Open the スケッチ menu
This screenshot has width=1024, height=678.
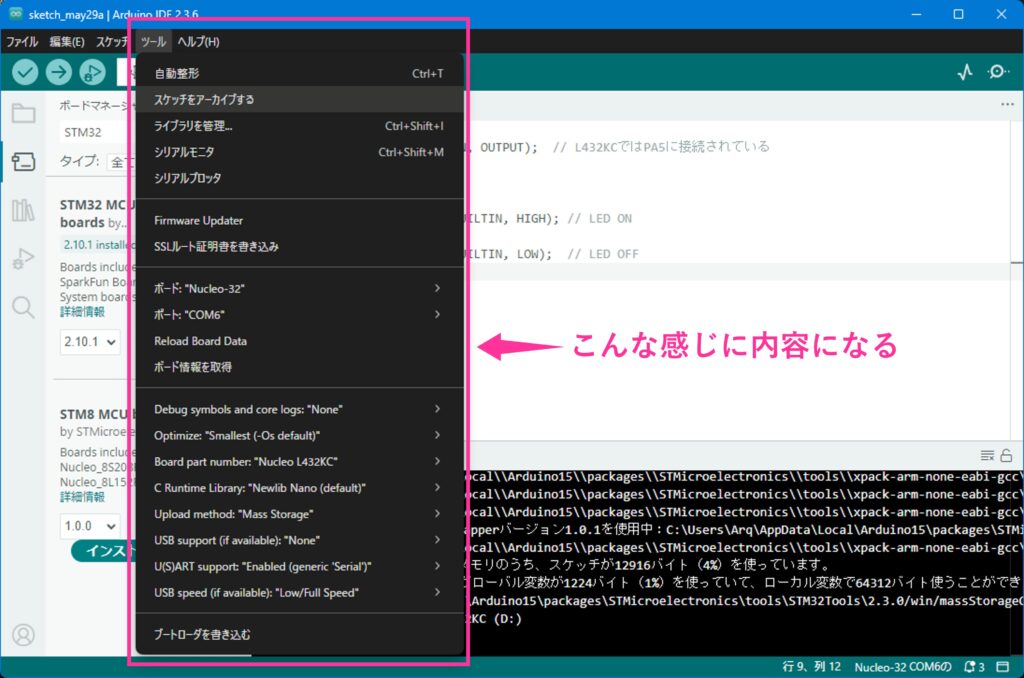click(112, 42)
